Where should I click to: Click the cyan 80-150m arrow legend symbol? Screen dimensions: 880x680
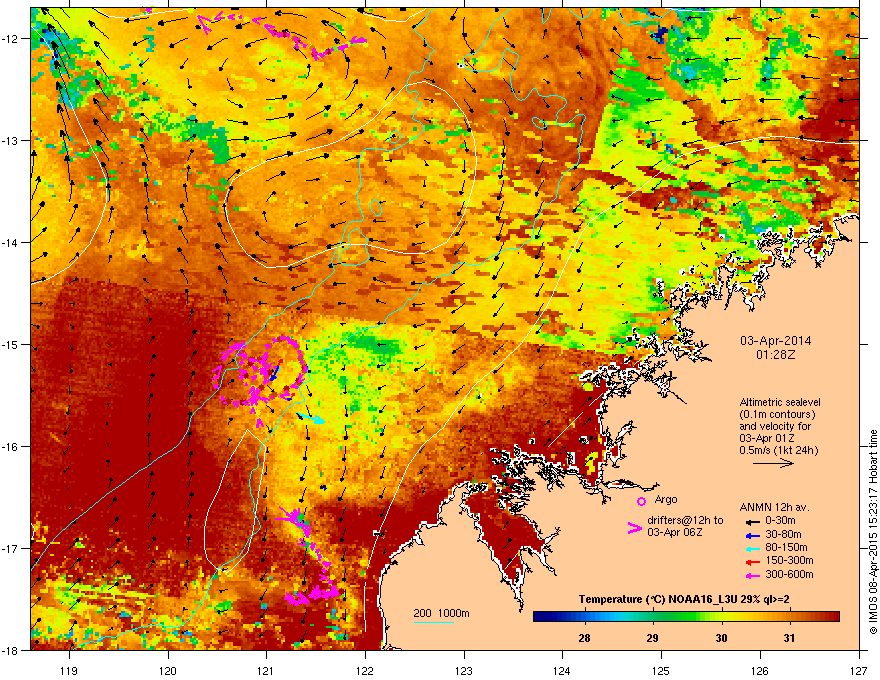(x=751, y=548)
